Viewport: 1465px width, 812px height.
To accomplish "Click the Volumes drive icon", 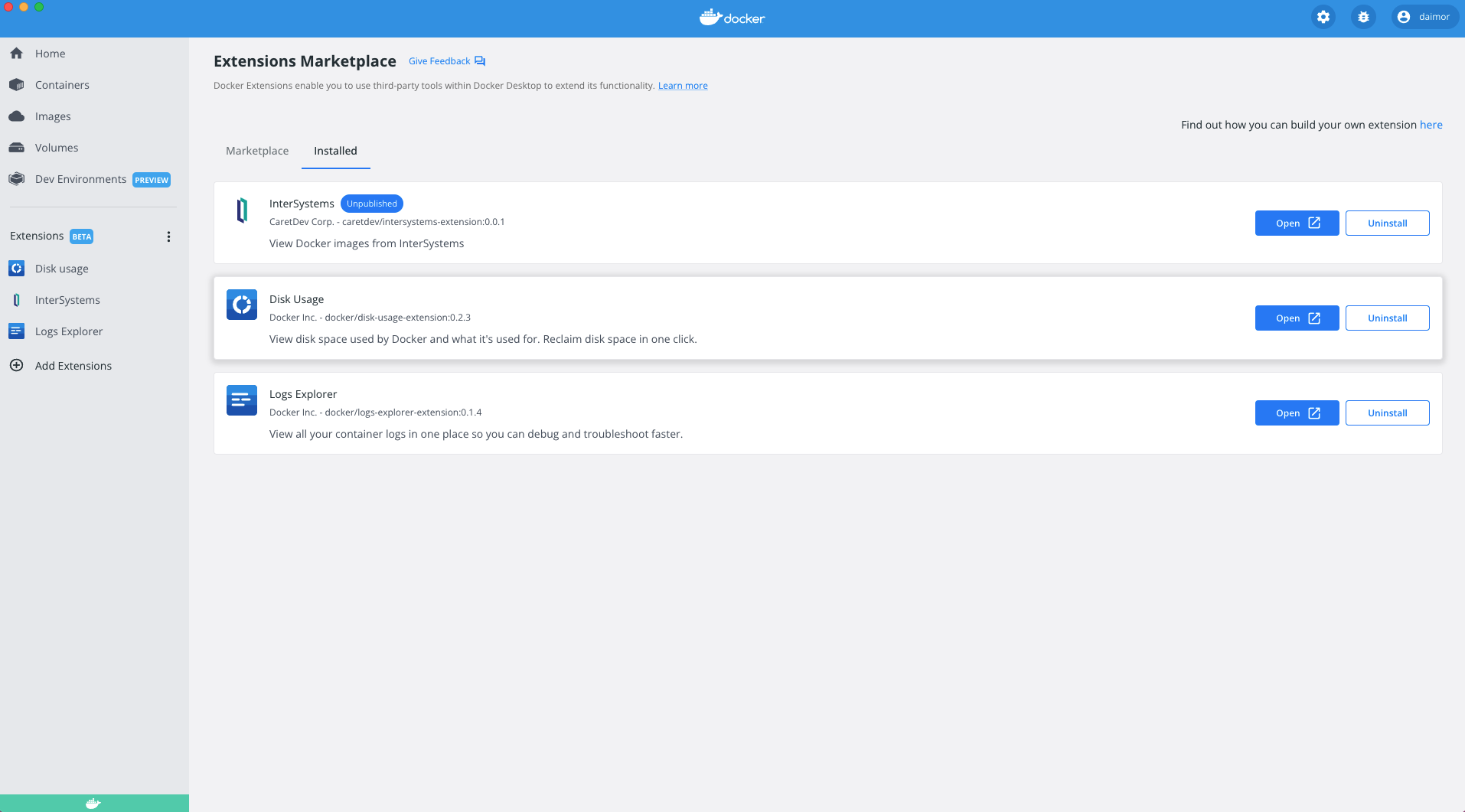I will tap(16, 148).
